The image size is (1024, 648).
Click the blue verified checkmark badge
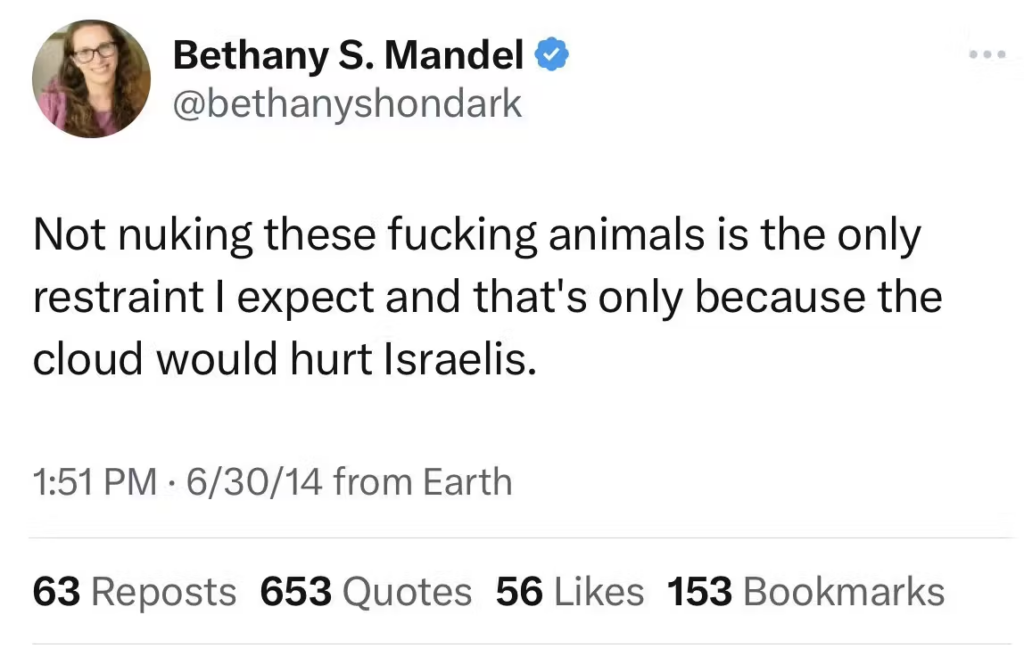[x=551, y=57]
